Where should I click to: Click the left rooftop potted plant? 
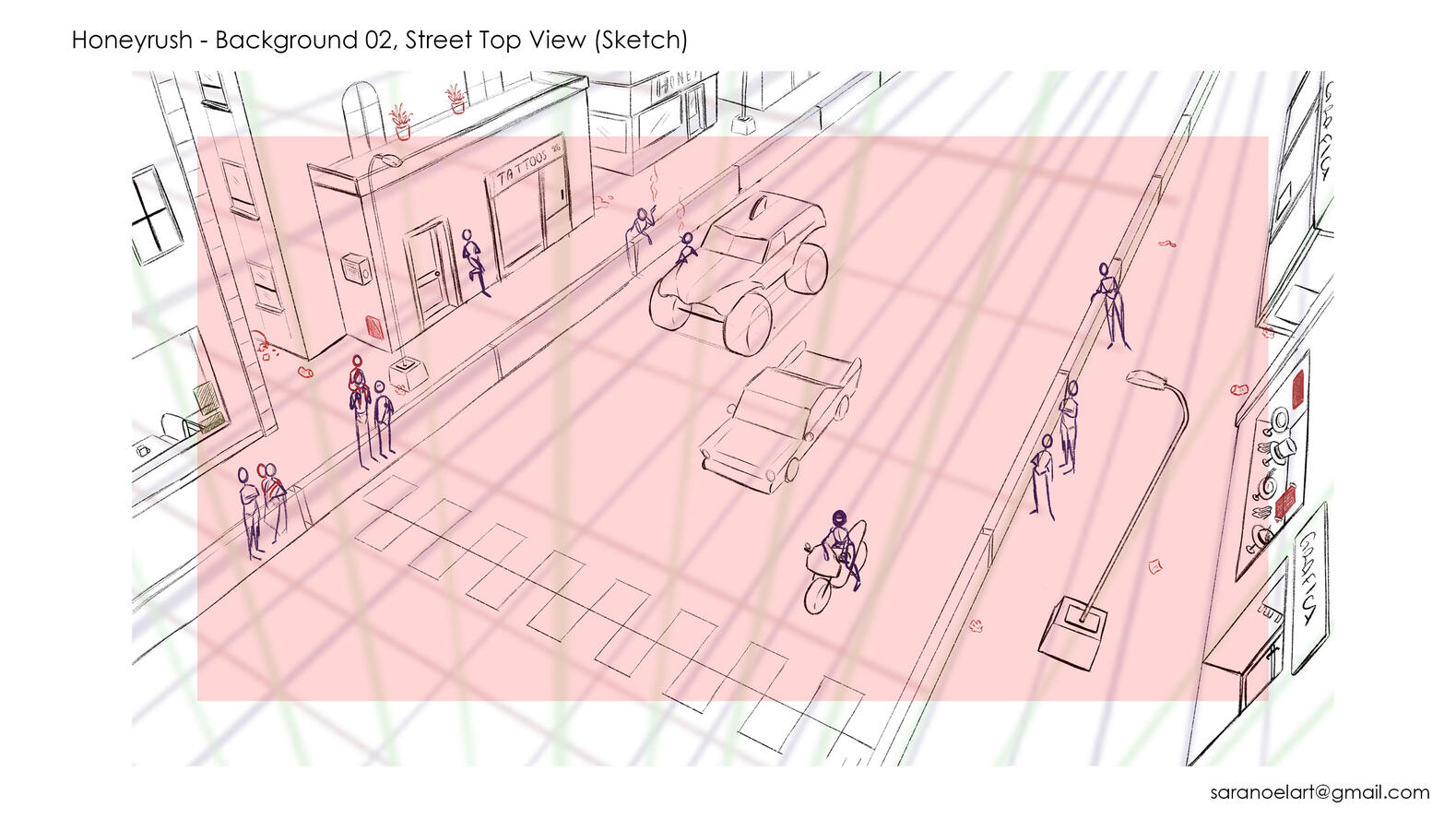point(401,122)
